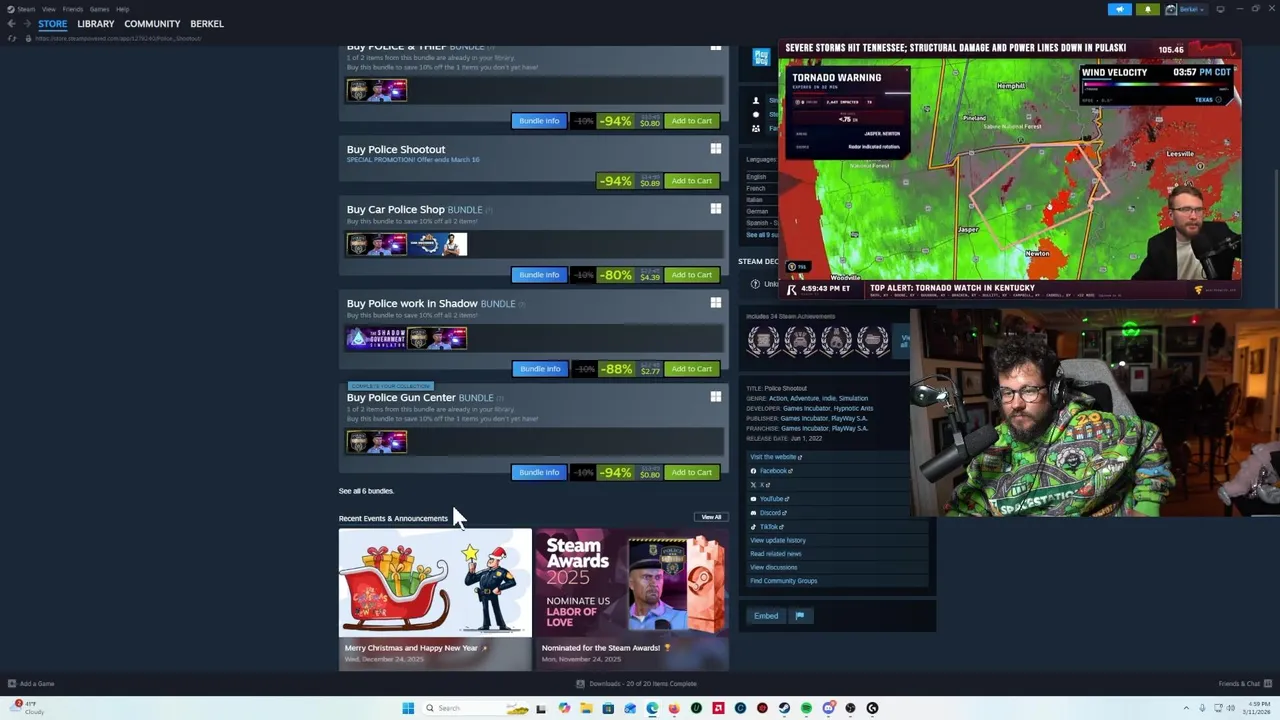The height and width of the screenshot is (720, 1280).
Task: Add Police work in Shadow bundle to cart
Action: [x=691, y=369]
